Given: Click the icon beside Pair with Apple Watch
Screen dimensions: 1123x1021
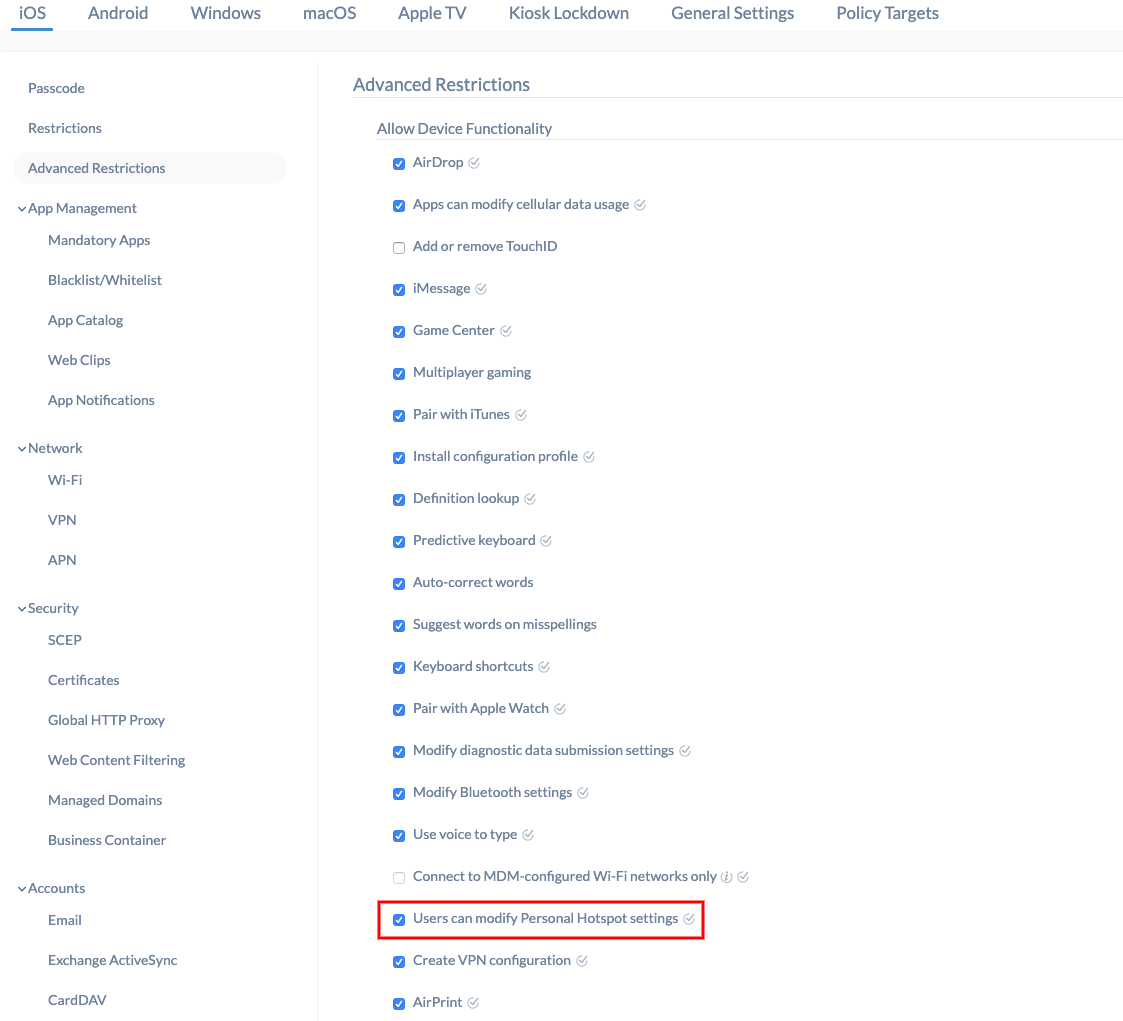Looking at the screenshot, I should [x=559, y=709].
